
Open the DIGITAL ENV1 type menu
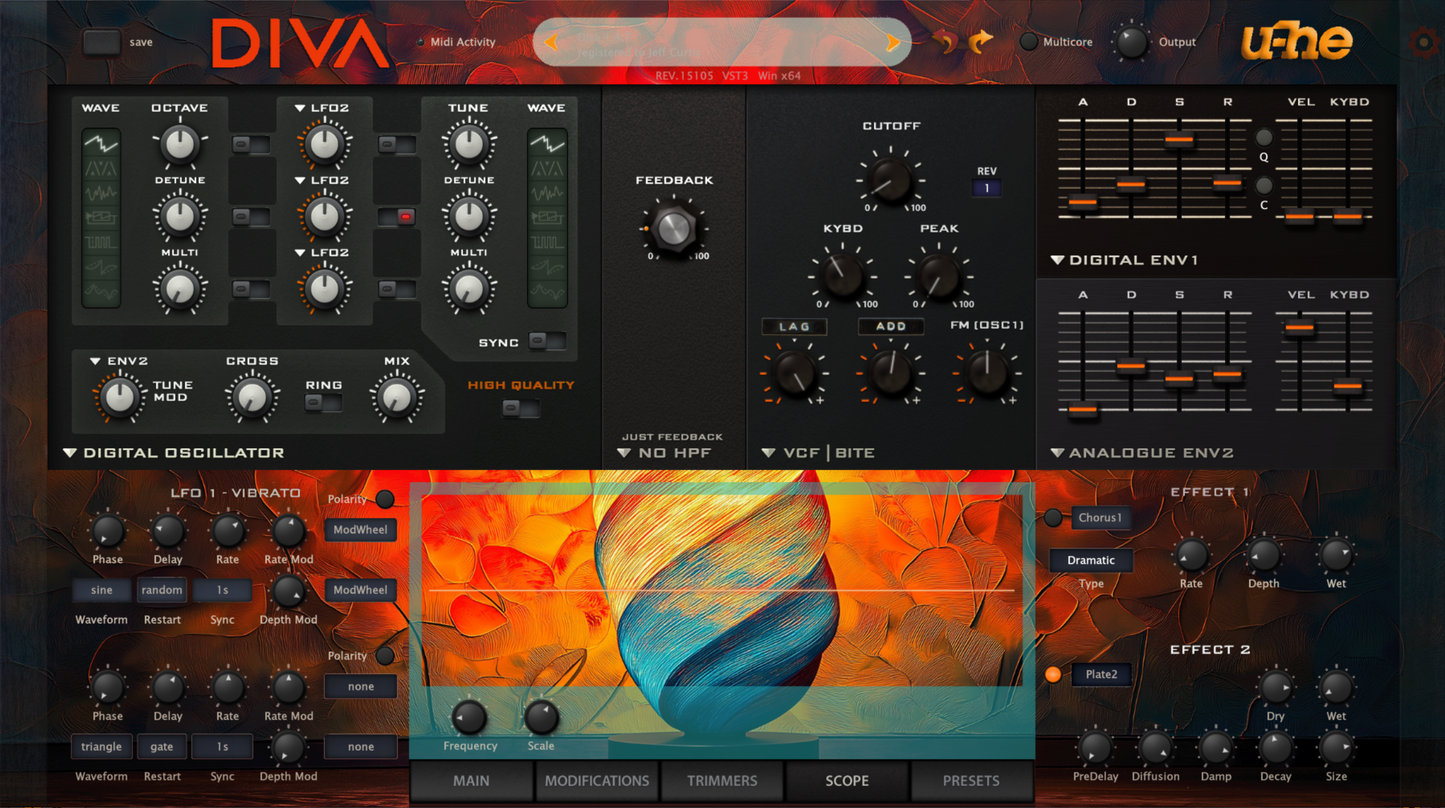1124,260
